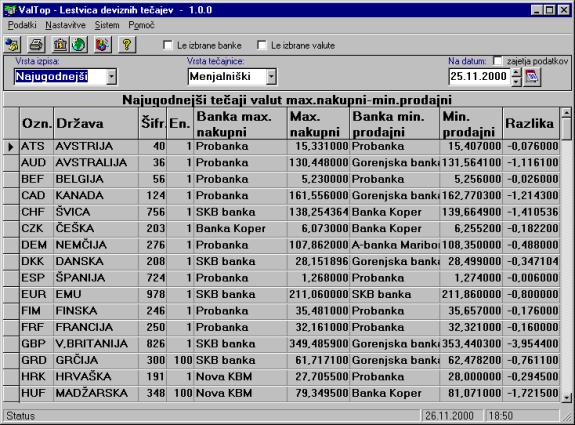Click the green globe currencies icon

pyautogui.click(x=79, y=45)
